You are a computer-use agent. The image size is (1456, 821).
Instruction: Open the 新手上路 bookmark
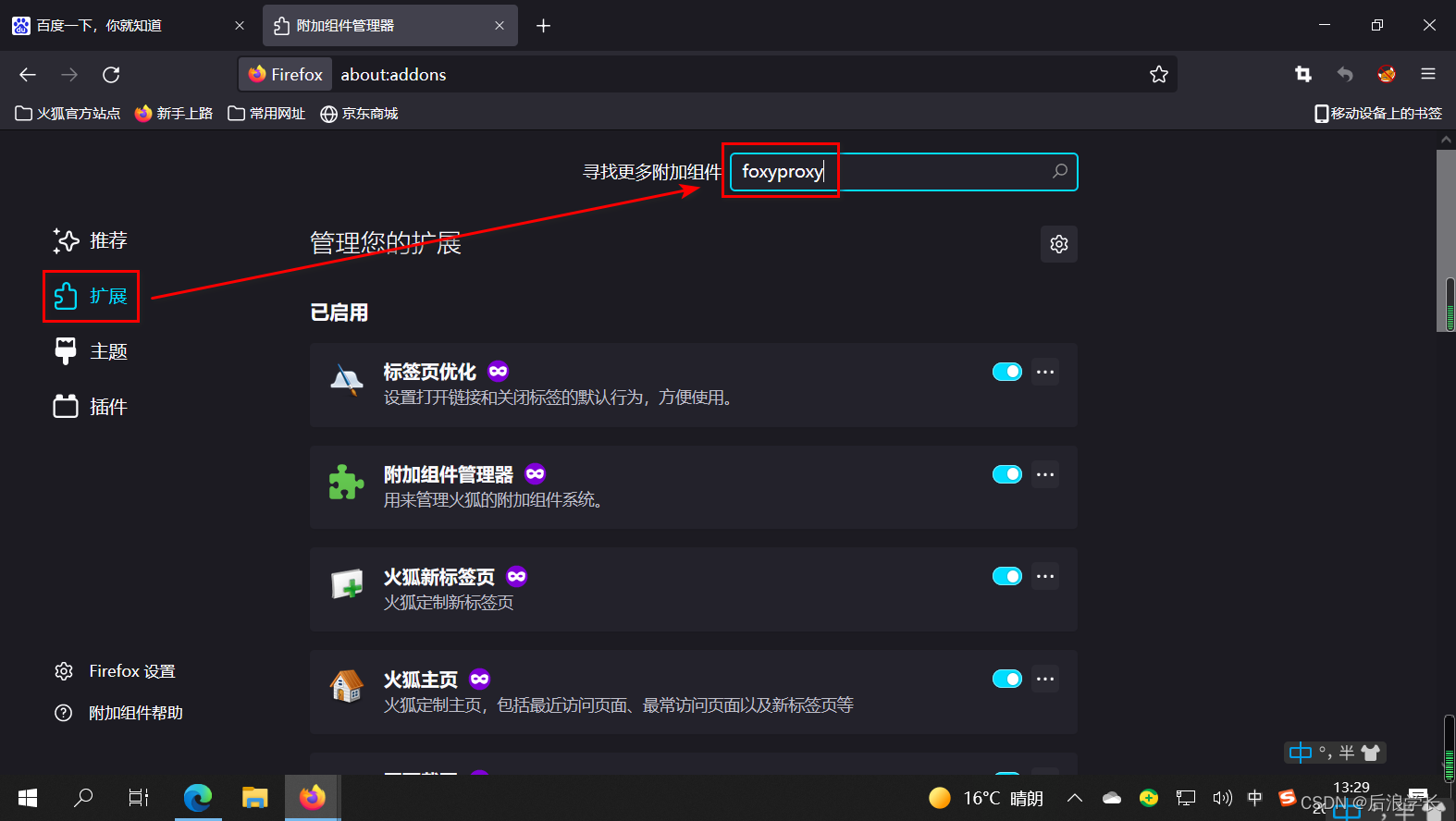174,114
